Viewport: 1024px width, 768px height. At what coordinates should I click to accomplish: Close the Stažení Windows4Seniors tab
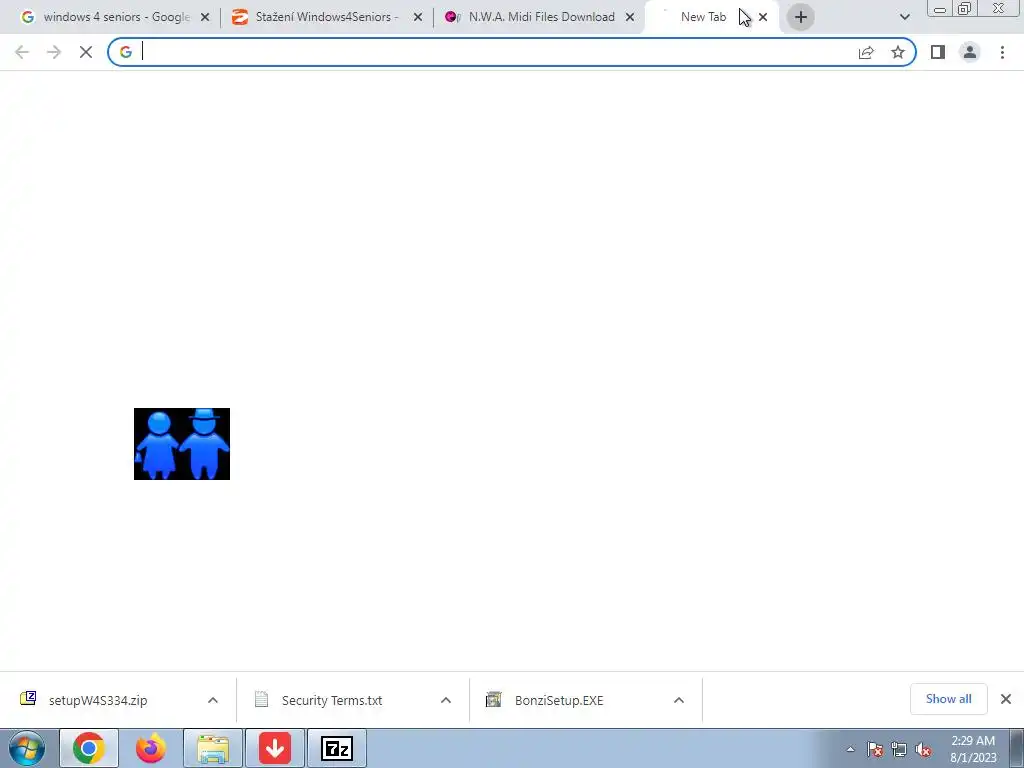[418, 17]
